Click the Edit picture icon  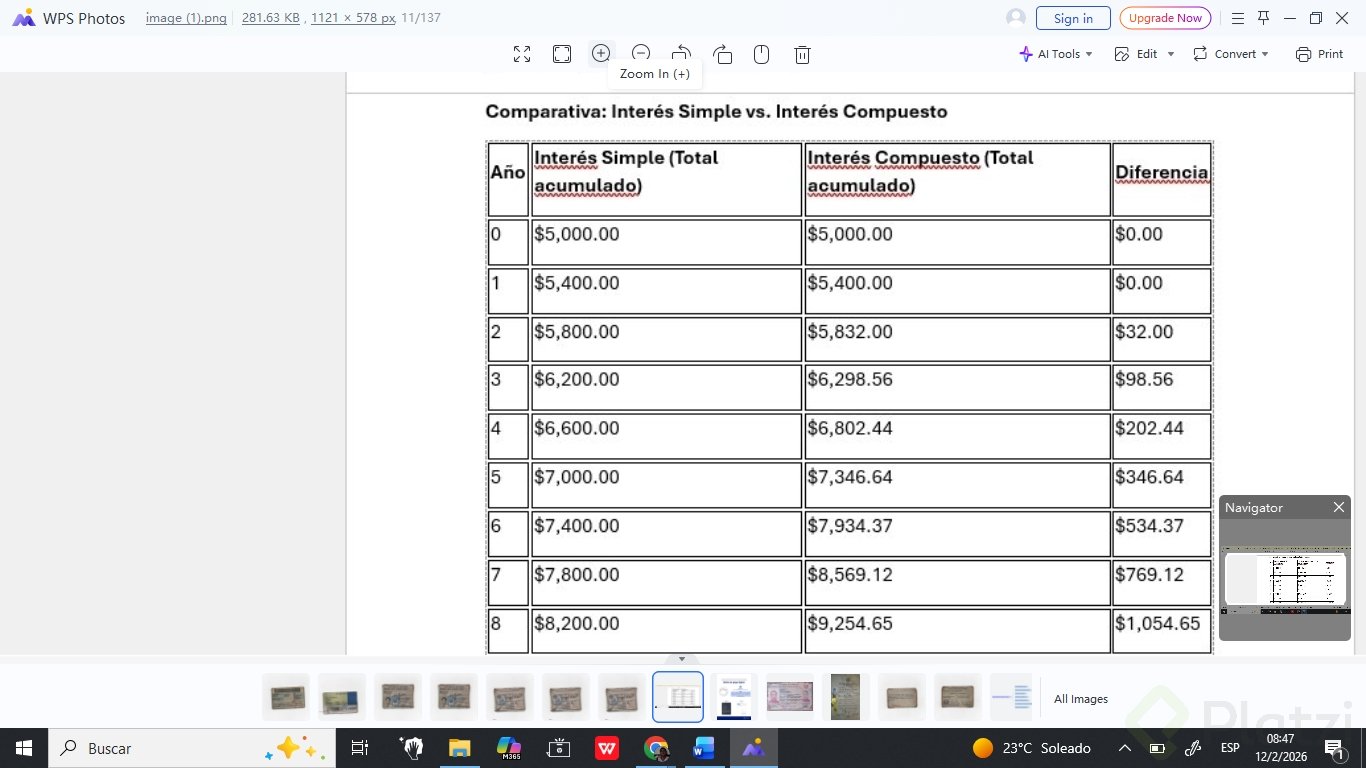tap(1122, 54)
